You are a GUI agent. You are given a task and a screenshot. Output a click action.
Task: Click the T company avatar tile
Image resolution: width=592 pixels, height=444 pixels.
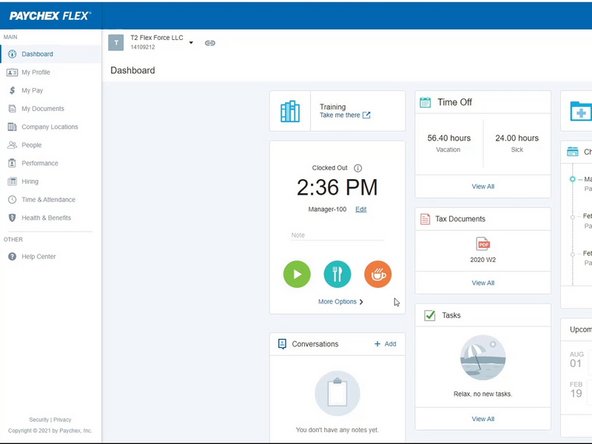point(116,43)
